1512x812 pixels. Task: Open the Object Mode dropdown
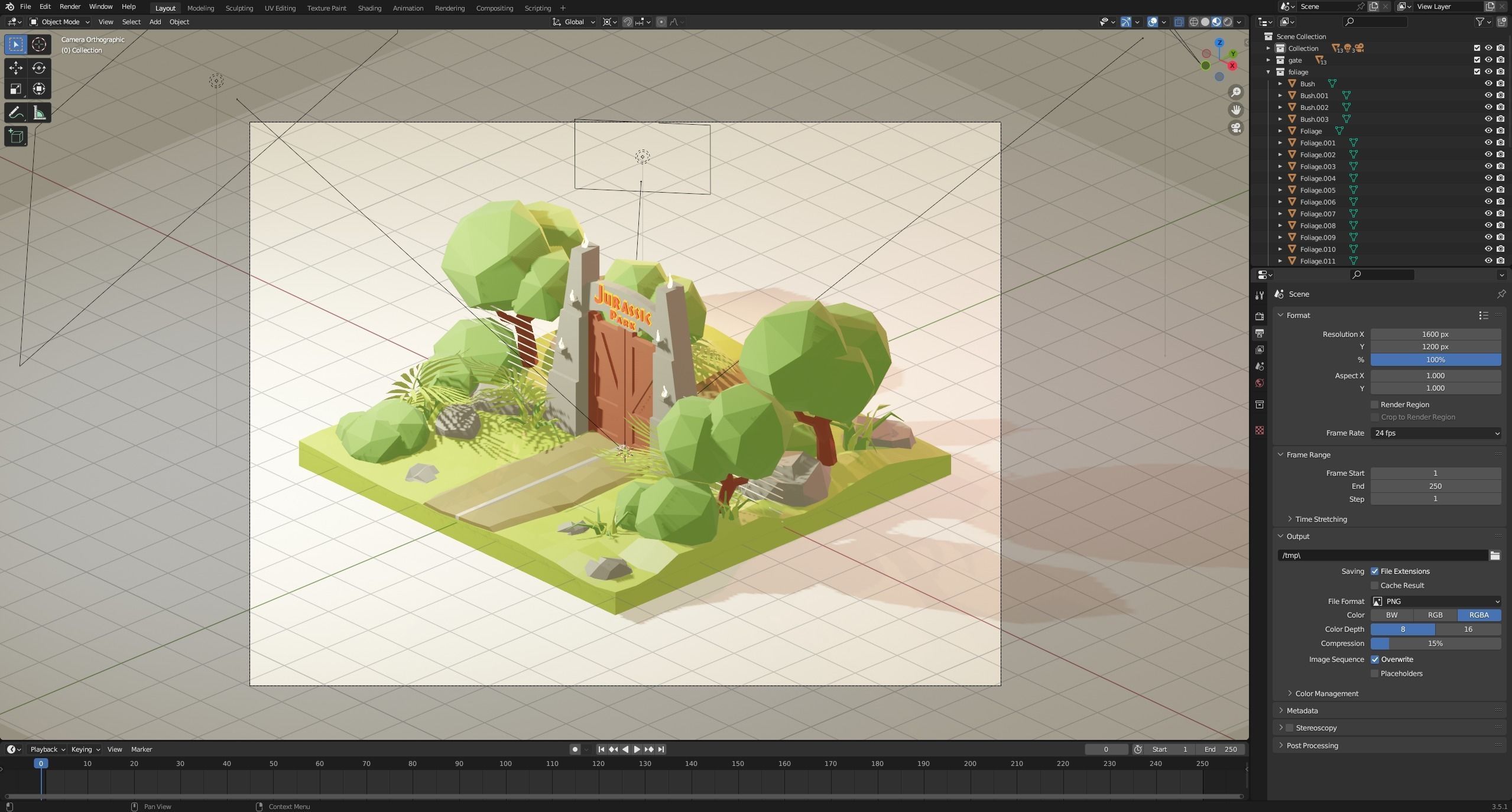[x=60, y=22]
